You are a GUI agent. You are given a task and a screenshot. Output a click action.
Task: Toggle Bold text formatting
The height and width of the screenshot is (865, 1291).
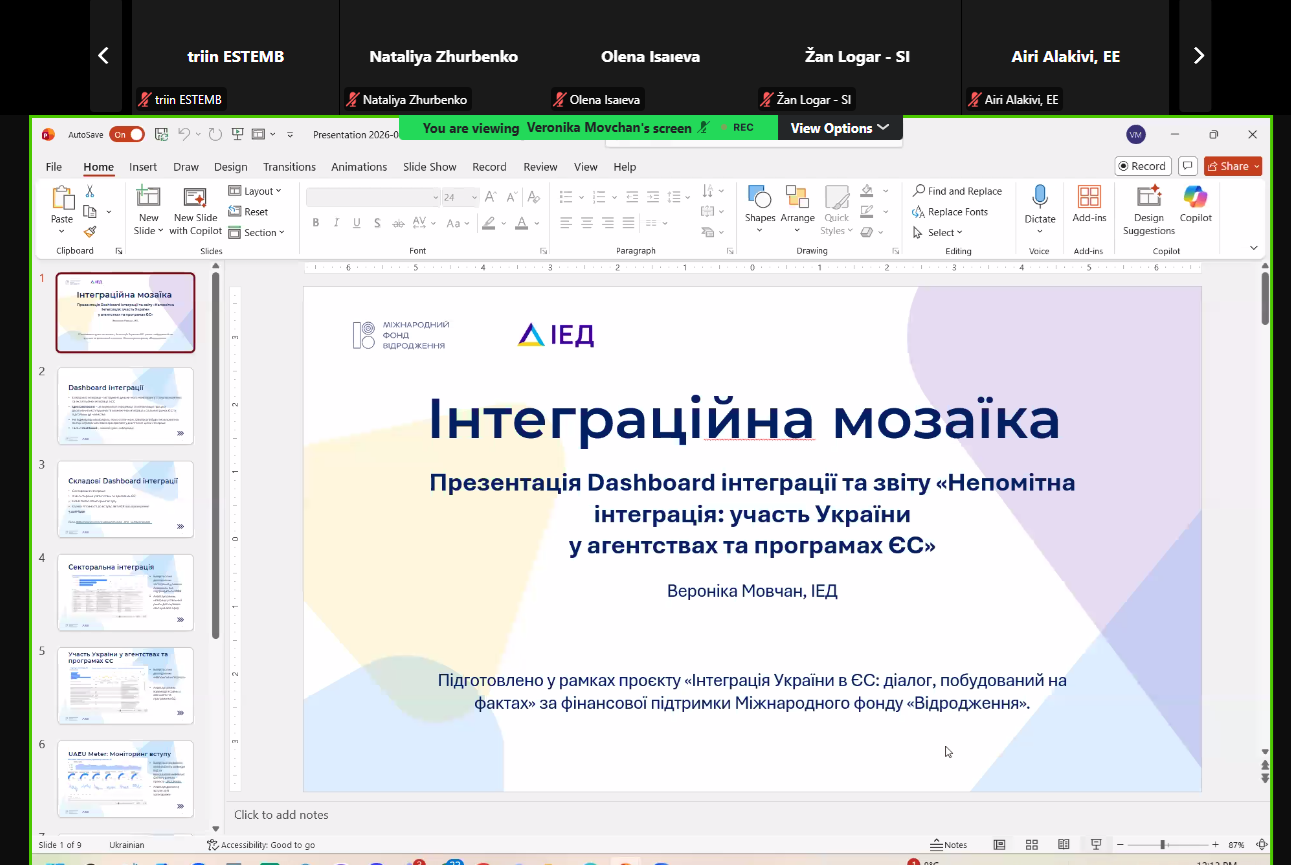tap(316, 223)
